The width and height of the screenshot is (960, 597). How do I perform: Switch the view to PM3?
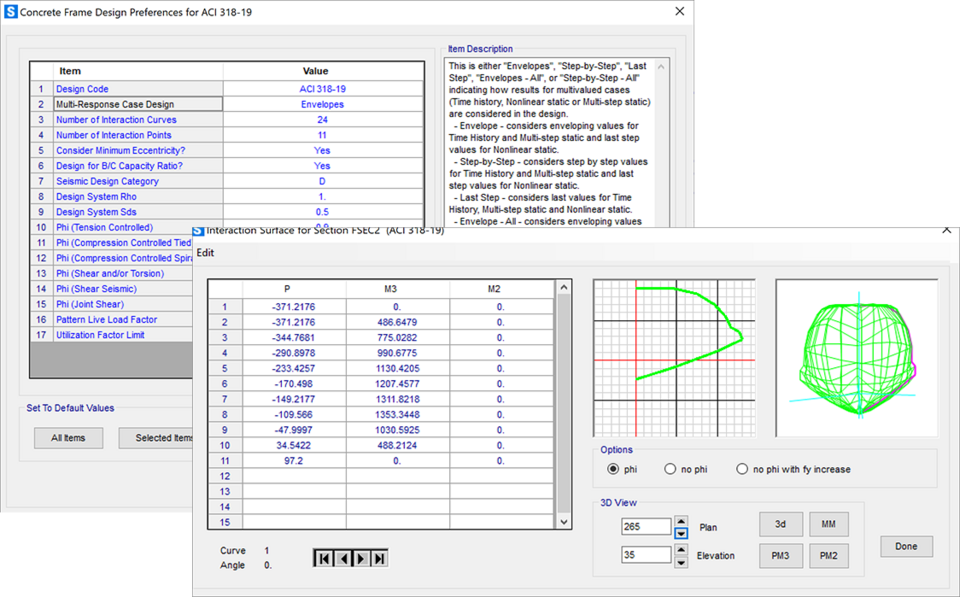tap(781, 556)
